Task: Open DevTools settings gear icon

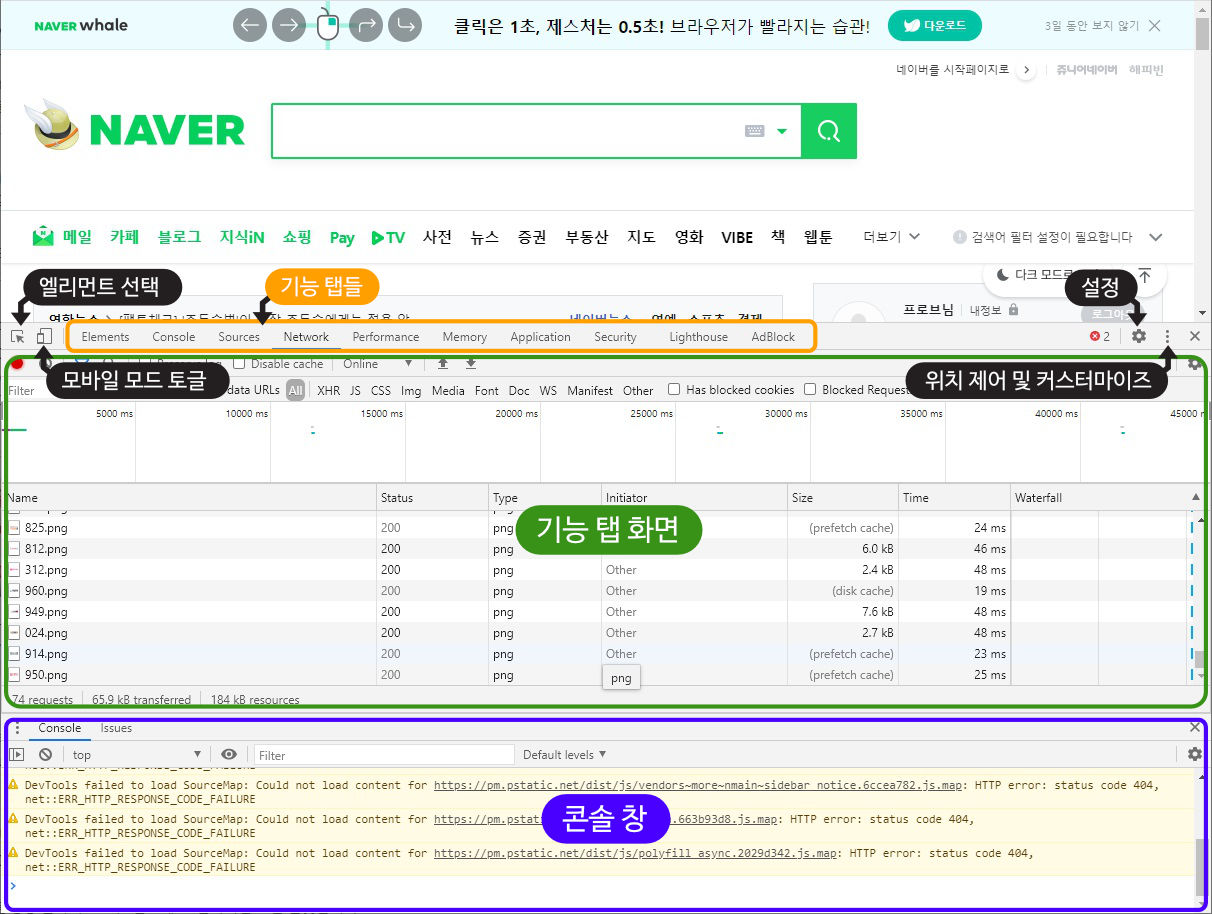Action: point(1139,337)
